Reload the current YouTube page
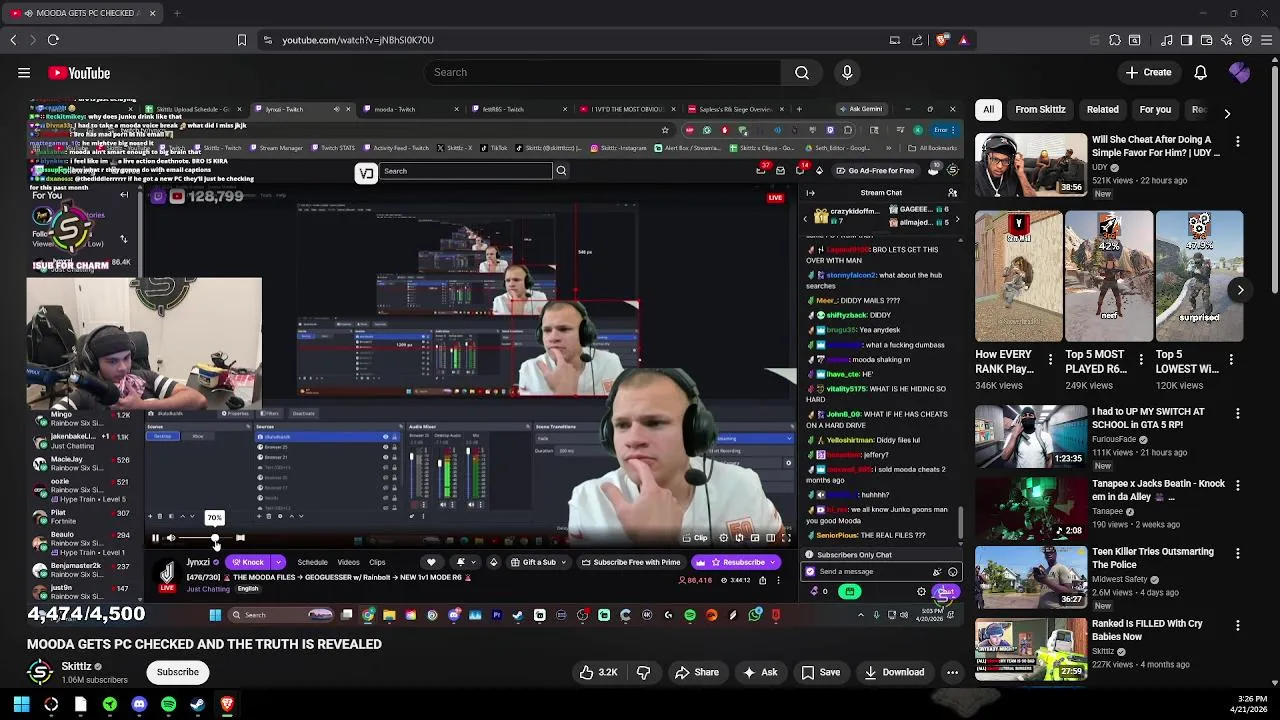This screenshot has width=1280, height=720. click(x=53, y=40)
